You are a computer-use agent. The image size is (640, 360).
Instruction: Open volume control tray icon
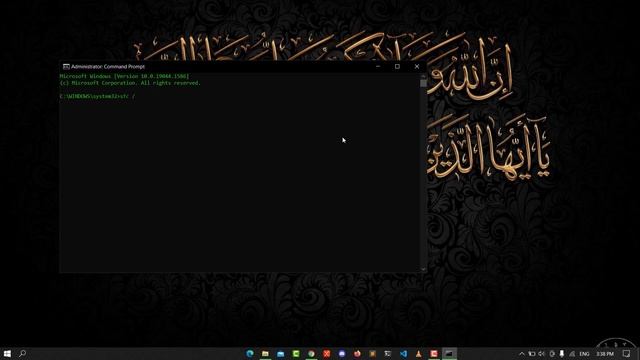pyautogui.click(x=542, y=353)
